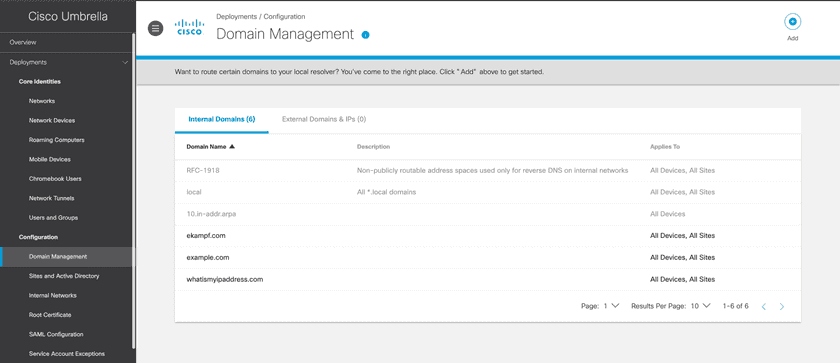Open the whatismyipaddress.com domain row
Image resolution: width=840 pixels, height=363 pixels.
488,279
